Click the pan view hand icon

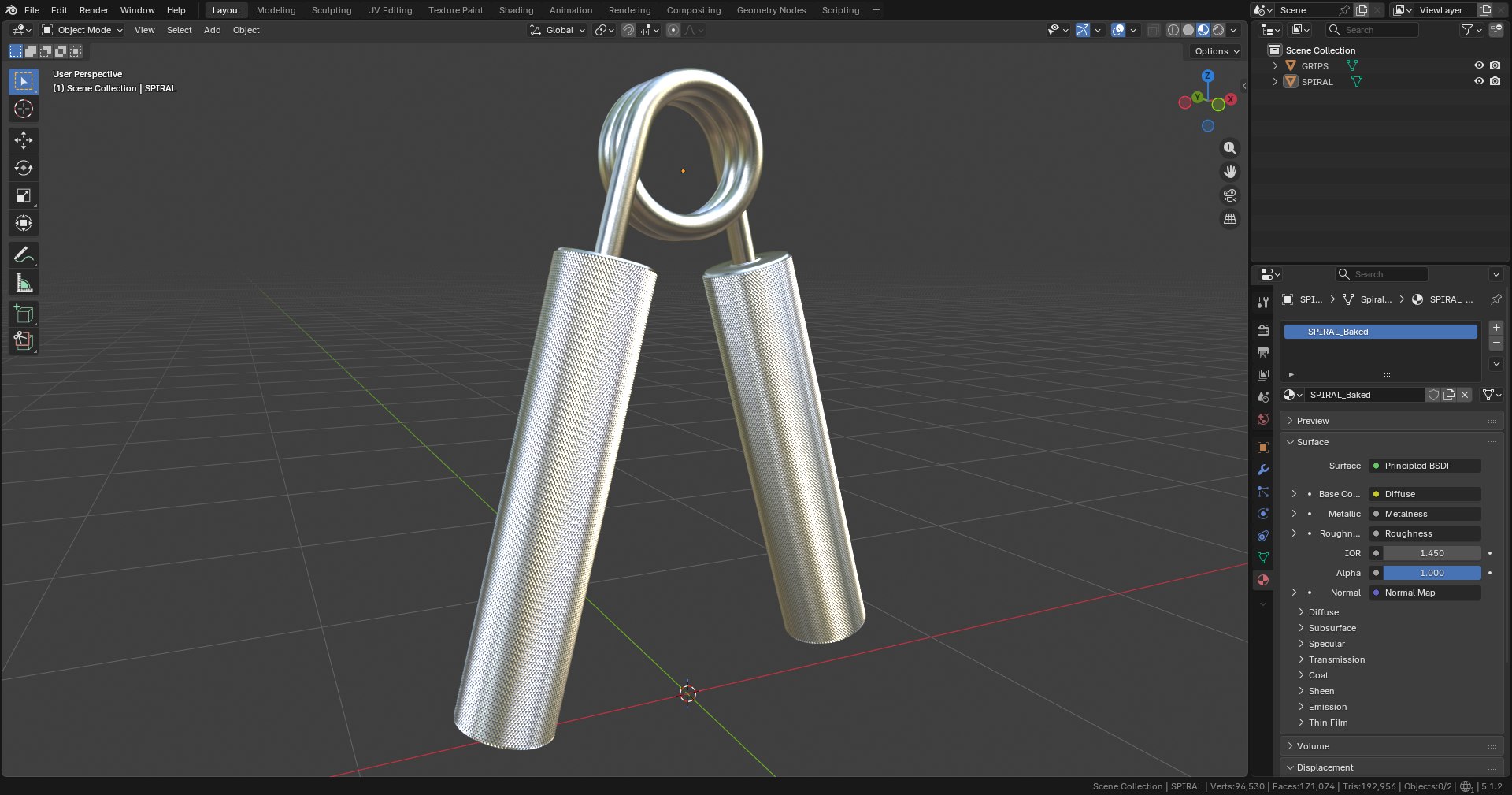click(x=1230, y=172)
